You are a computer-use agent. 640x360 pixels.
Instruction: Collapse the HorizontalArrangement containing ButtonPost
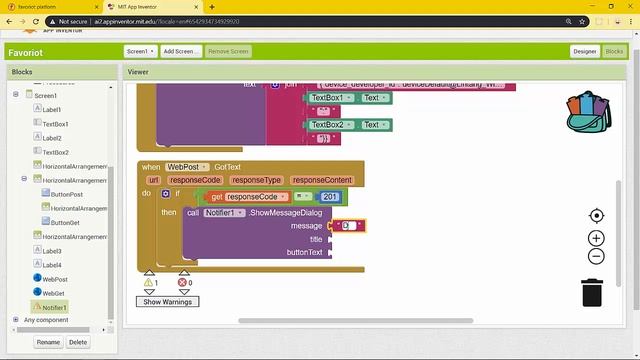pos(24,179)
